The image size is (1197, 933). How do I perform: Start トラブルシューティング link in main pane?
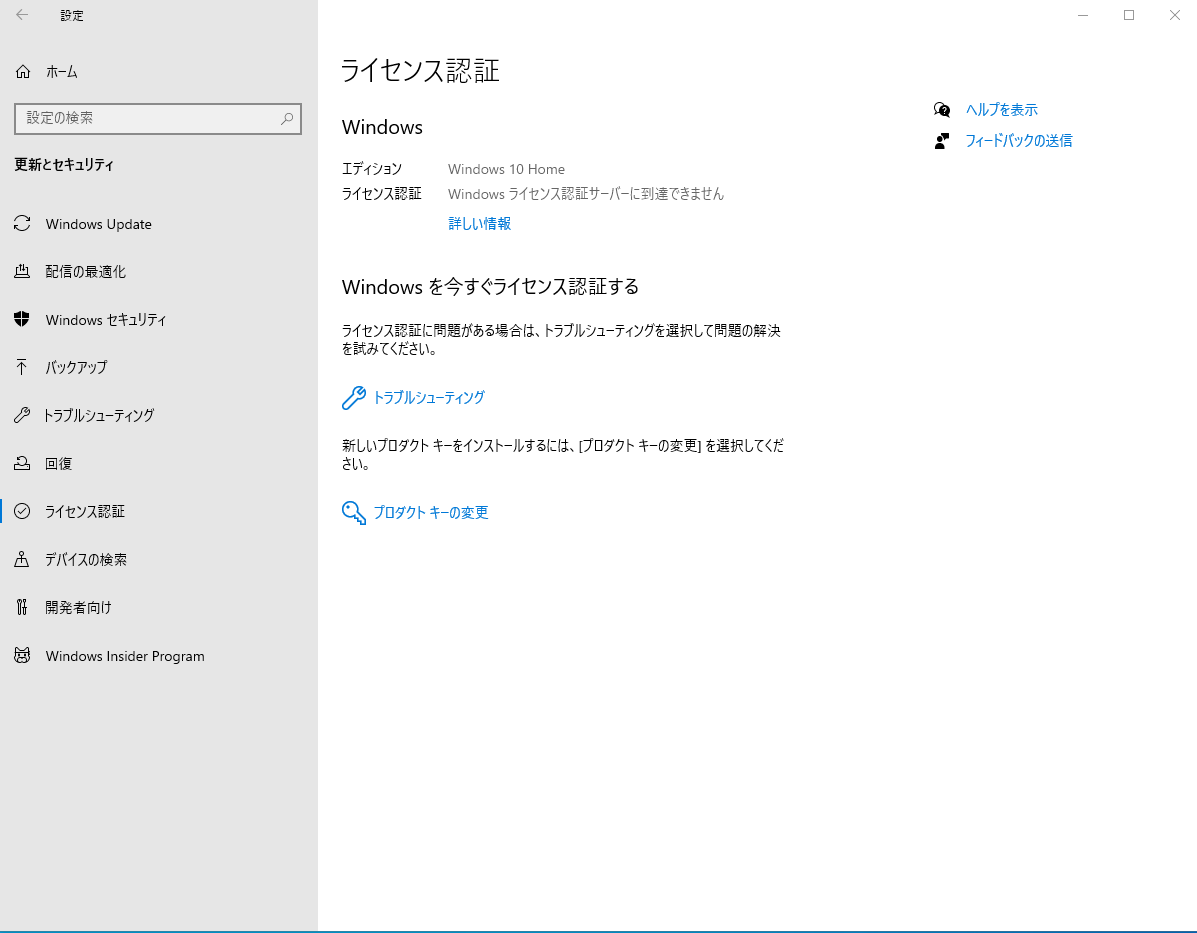pos(428,398)
